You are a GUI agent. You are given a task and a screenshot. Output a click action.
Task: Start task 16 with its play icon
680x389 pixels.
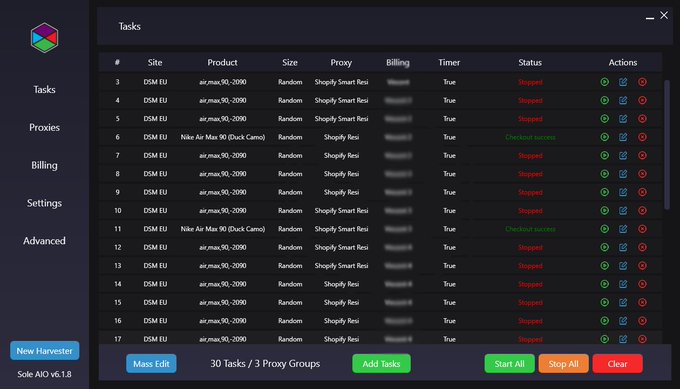pos(605,321)
